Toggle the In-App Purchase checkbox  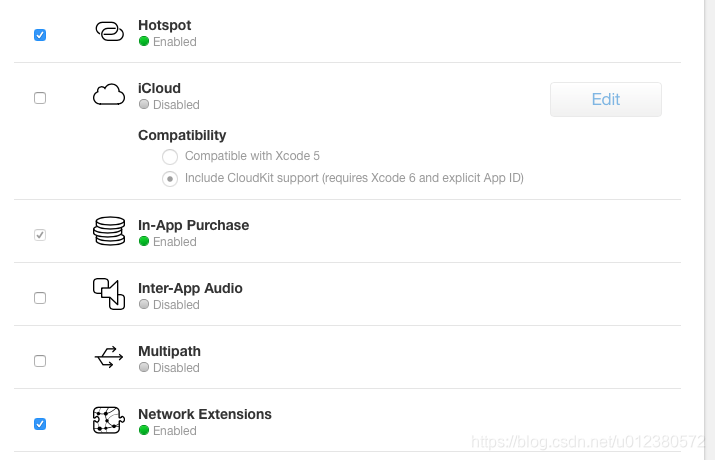coord(40,235)
